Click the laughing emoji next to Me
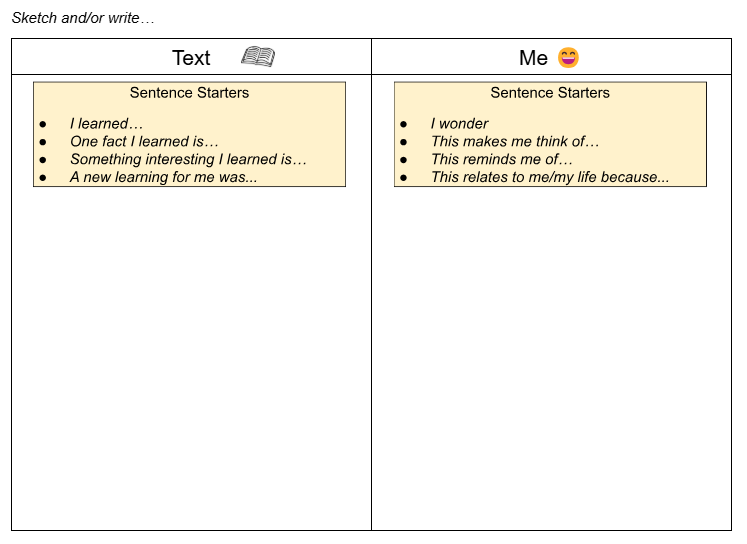747x544 pixels. tap(568, 58)
